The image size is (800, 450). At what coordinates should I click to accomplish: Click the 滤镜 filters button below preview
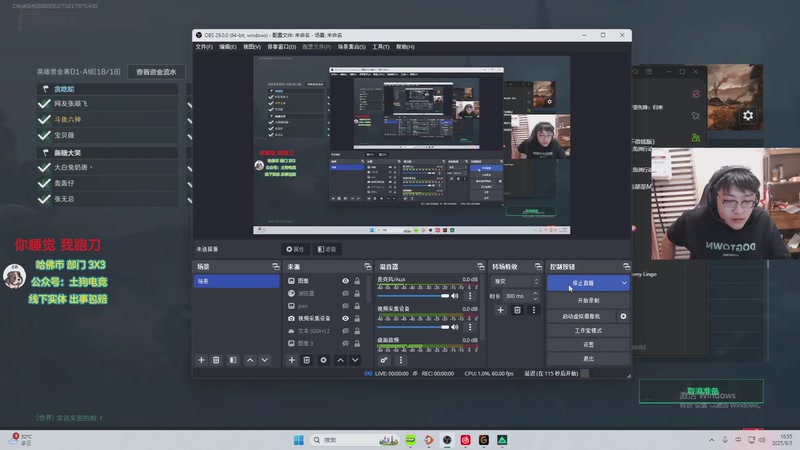(327, 249)
